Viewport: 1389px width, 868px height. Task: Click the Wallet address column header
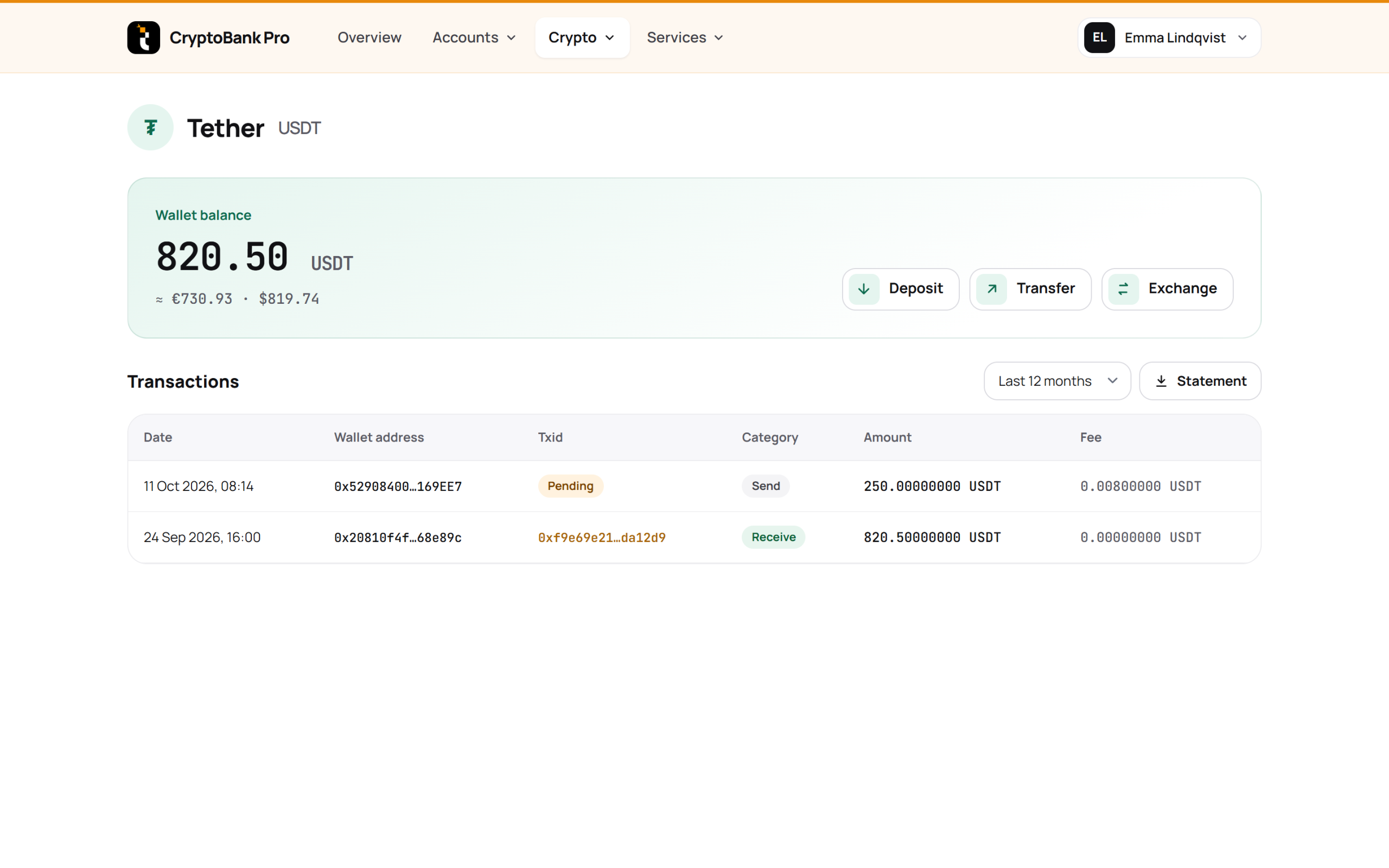coord(379,437)
